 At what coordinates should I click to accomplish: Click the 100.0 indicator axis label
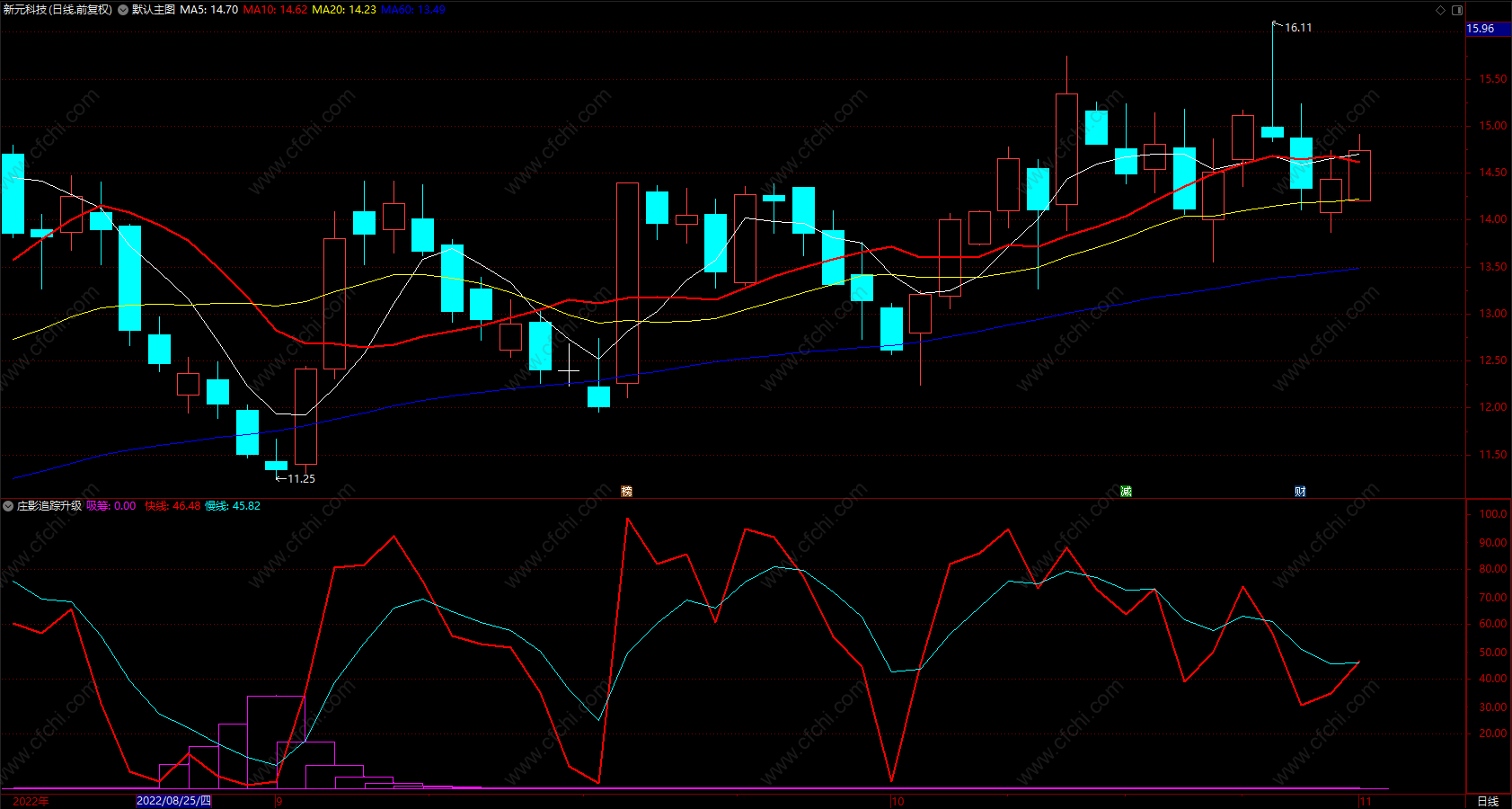coord(1493,514)
